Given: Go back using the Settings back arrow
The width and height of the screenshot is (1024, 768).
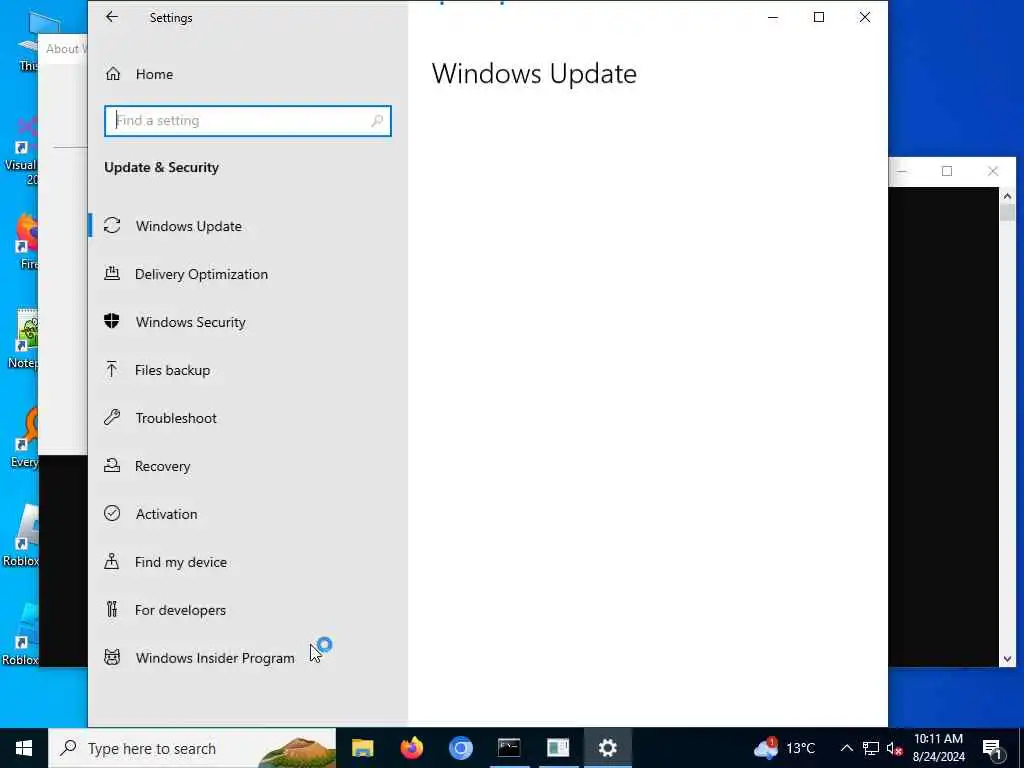Looking at the screenshot, I should 112,17.
